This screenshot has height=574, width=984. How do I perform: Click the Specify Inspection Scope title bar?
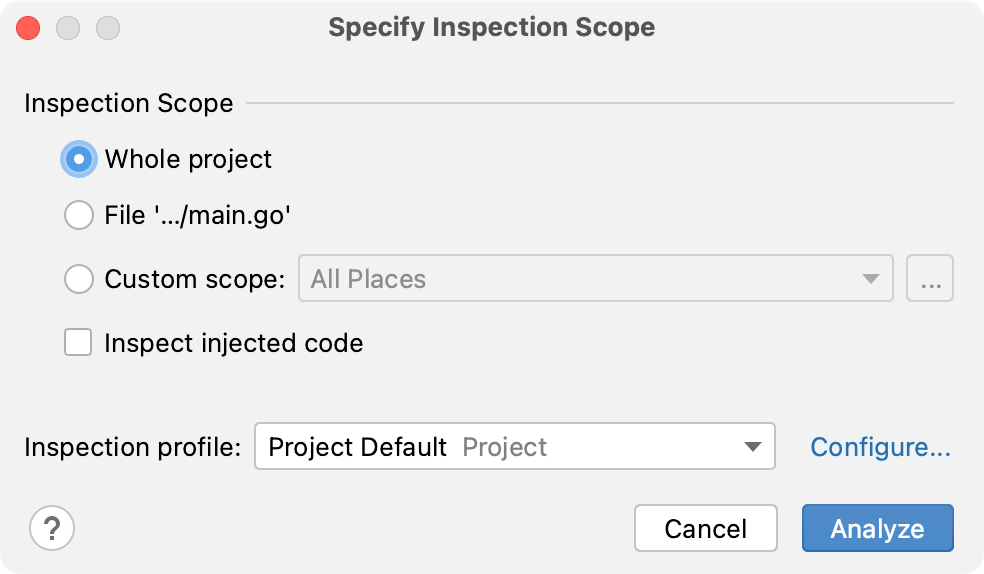(491, 27)
